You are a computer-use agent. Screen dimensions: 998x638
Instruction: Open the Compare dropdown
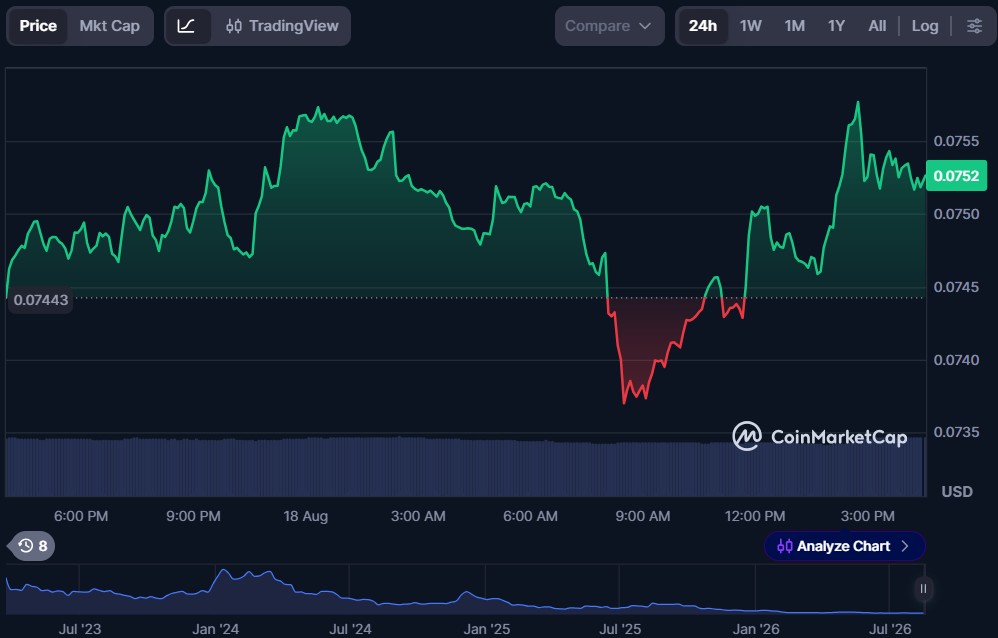click(x=609, y=26)
